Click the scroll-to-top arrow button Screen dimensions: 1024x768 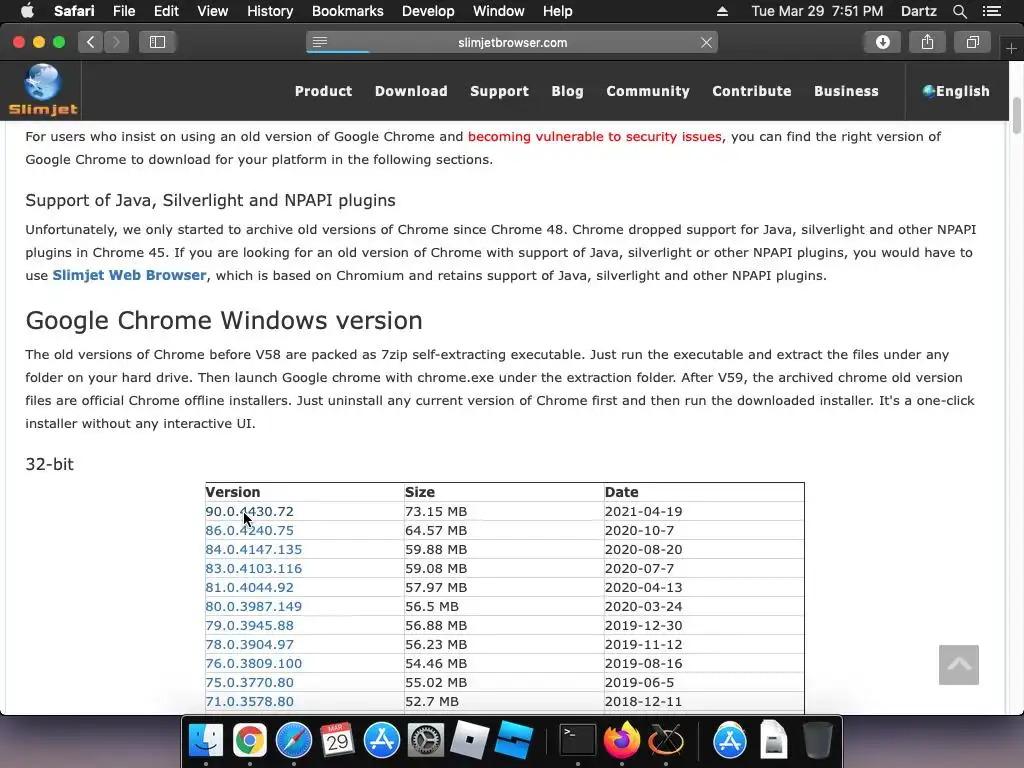coord(959,665)
